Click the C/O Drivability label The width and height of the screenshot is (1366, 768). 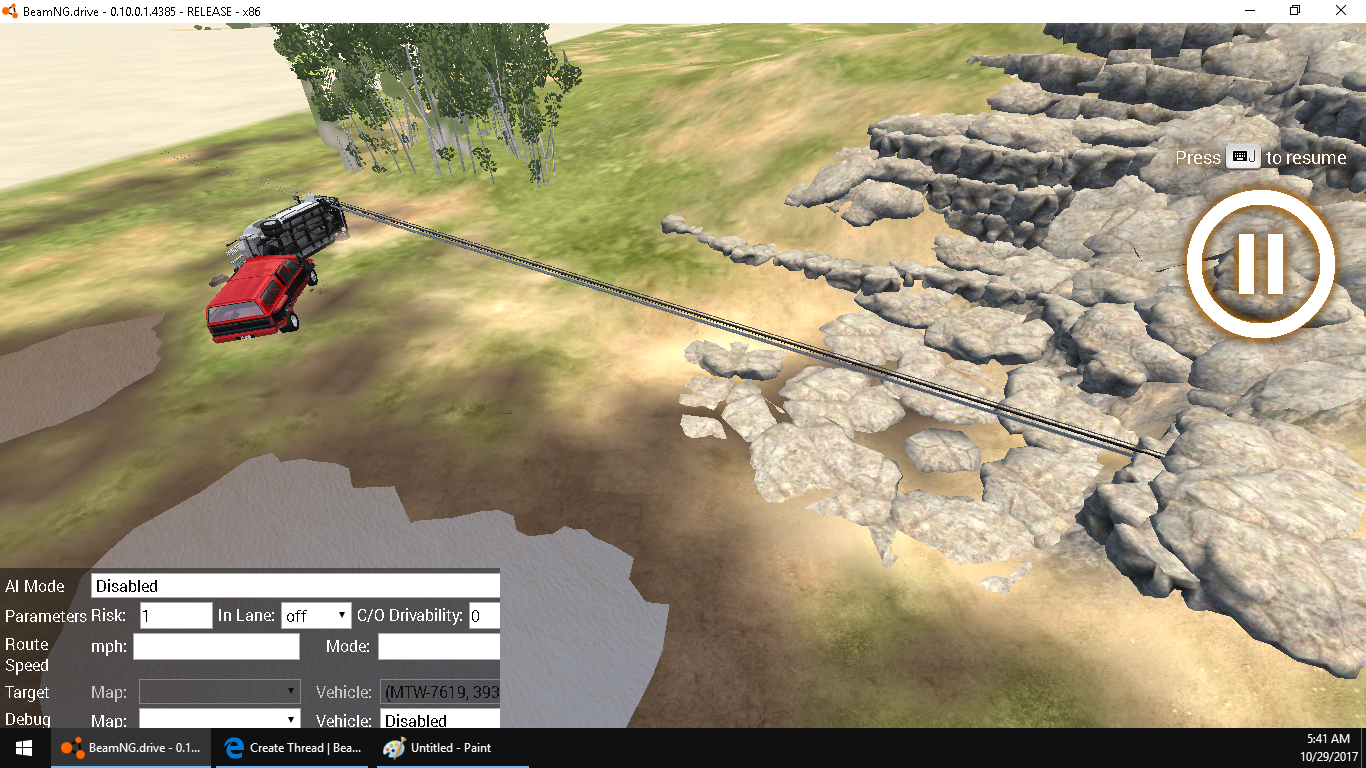(x=410, y=616)
